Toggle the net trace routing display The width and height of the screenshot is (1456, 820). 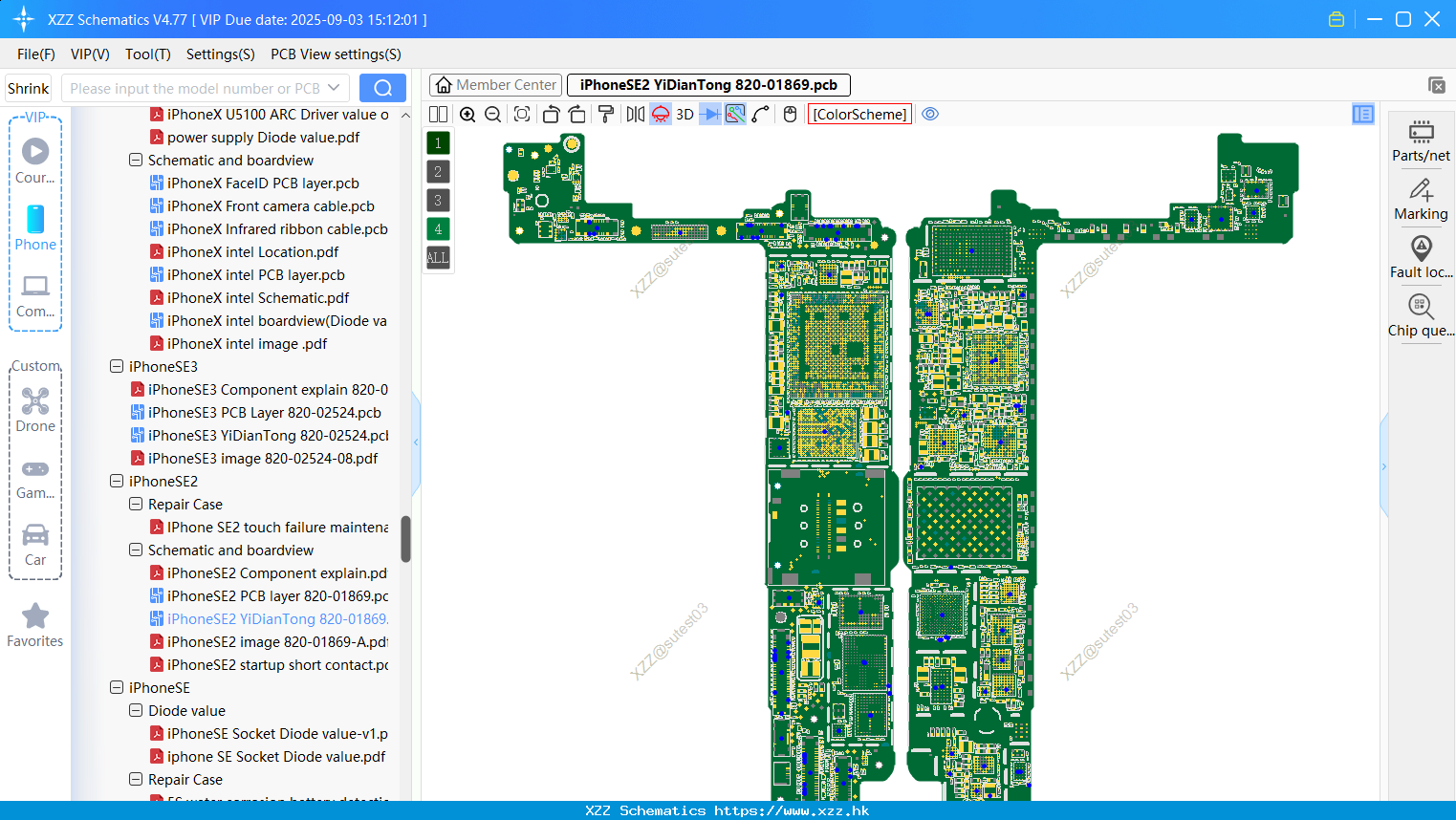pos(735,115)
